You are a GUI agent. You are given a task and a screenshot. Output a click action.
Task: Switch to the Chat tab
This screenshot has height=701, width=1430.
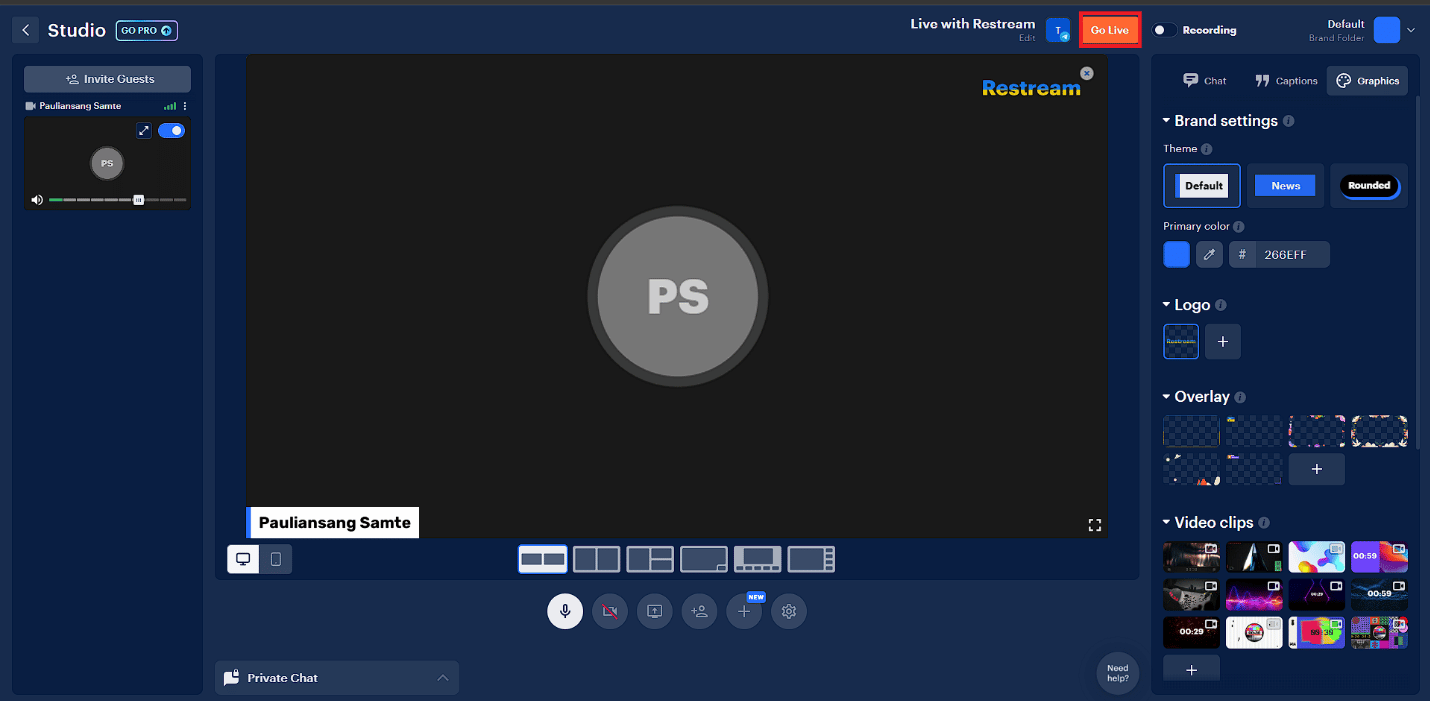tap(1204, 81)
